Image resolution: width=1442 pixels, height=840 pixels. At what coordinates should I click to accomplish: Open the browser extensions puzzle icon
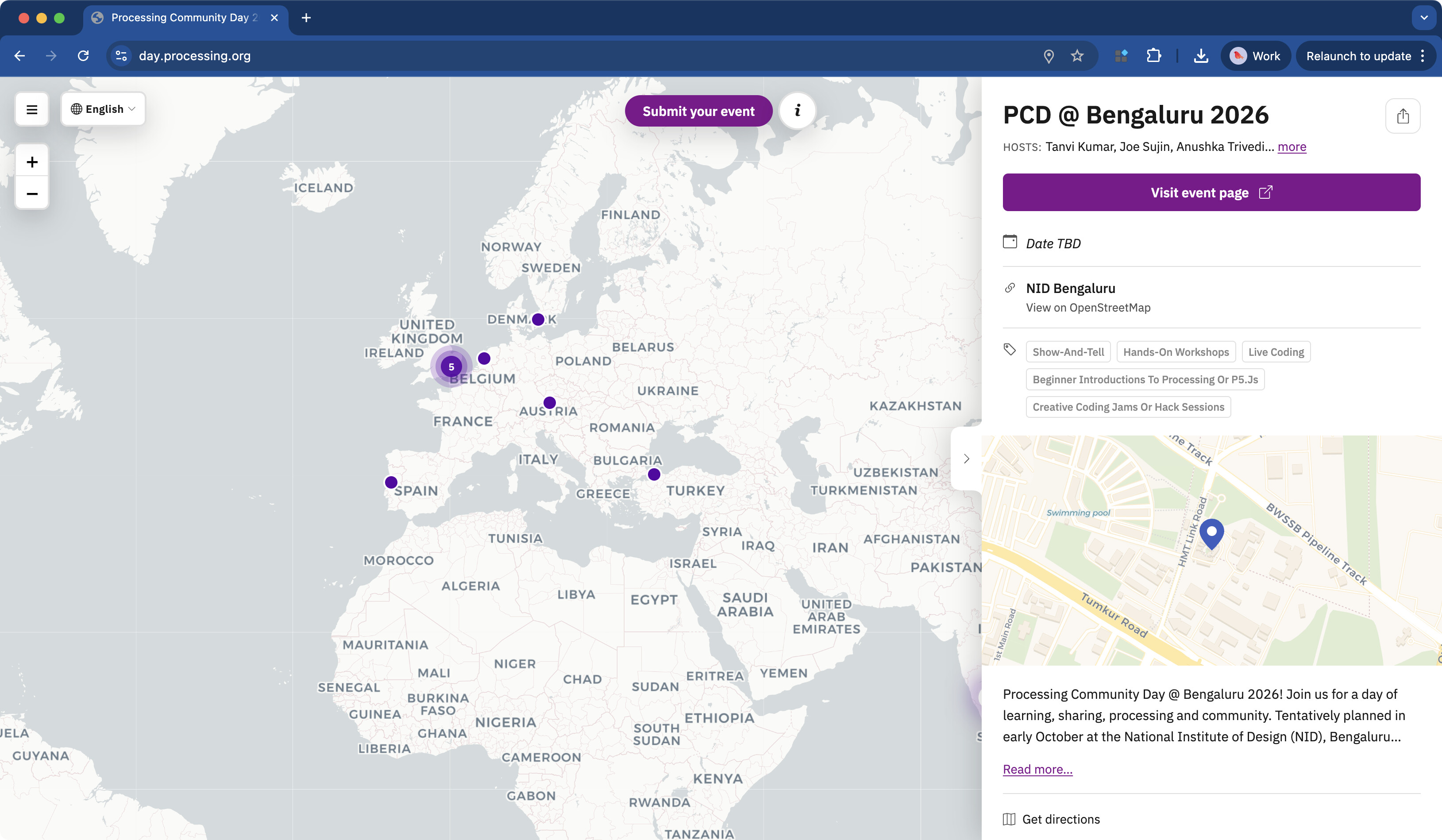tap(1153, 55)
